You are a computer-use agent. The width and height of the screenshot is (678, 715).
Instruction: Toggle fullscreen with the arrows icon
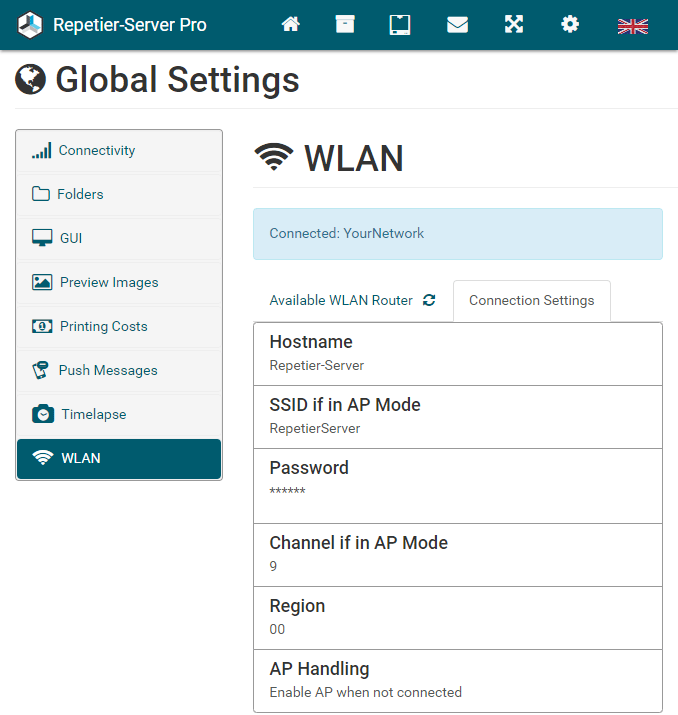pyautogui.click(x=514, y=24)
